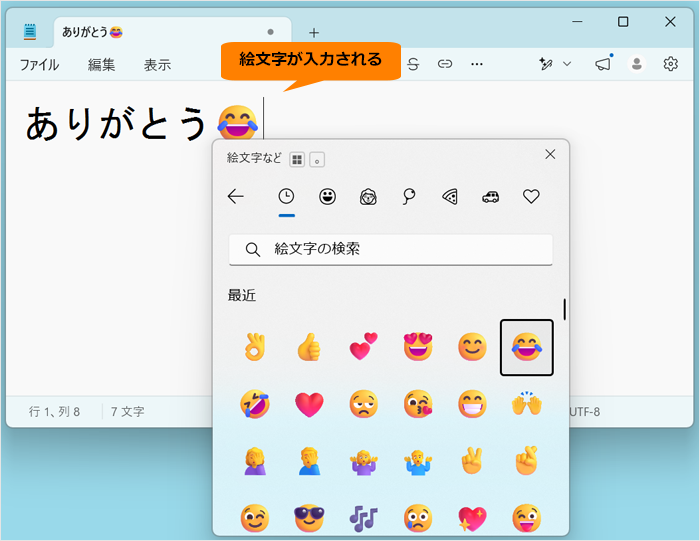Insert the man facepalming emoji

pyautogui.click(x=309, y=461)
